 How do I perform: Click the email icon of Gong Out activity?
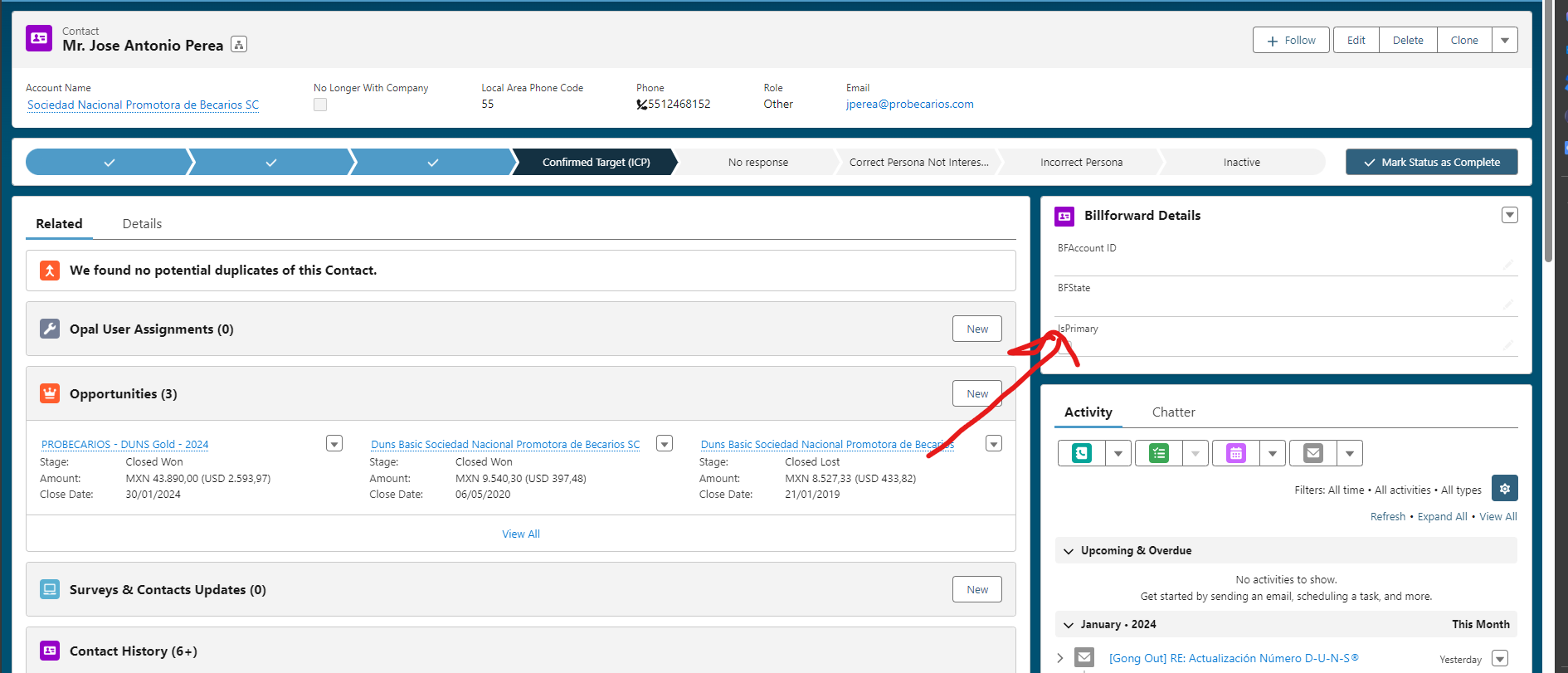[x=1084, y=657]
